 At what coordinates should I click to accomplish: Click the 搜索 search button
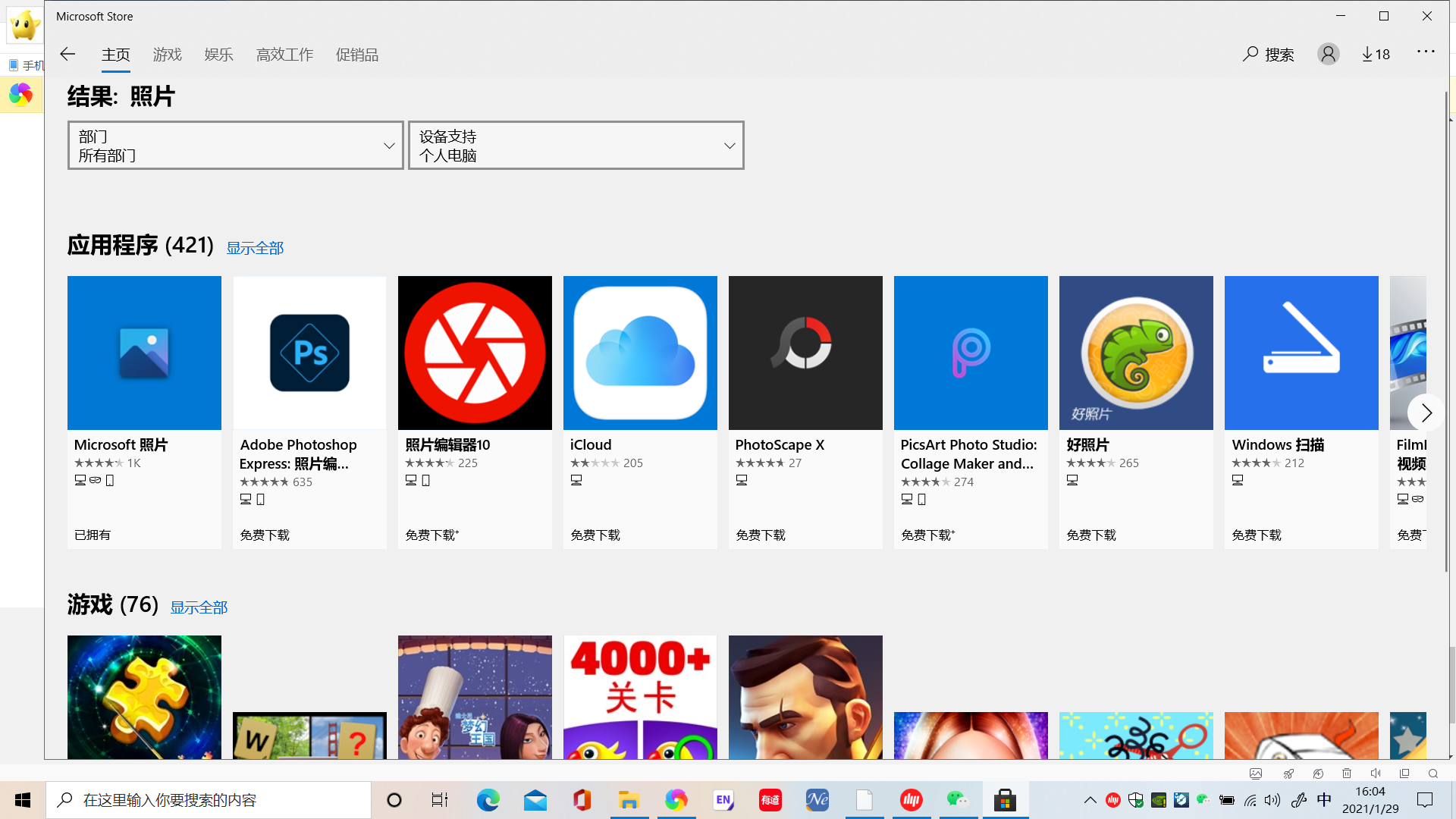point(1269,54)
